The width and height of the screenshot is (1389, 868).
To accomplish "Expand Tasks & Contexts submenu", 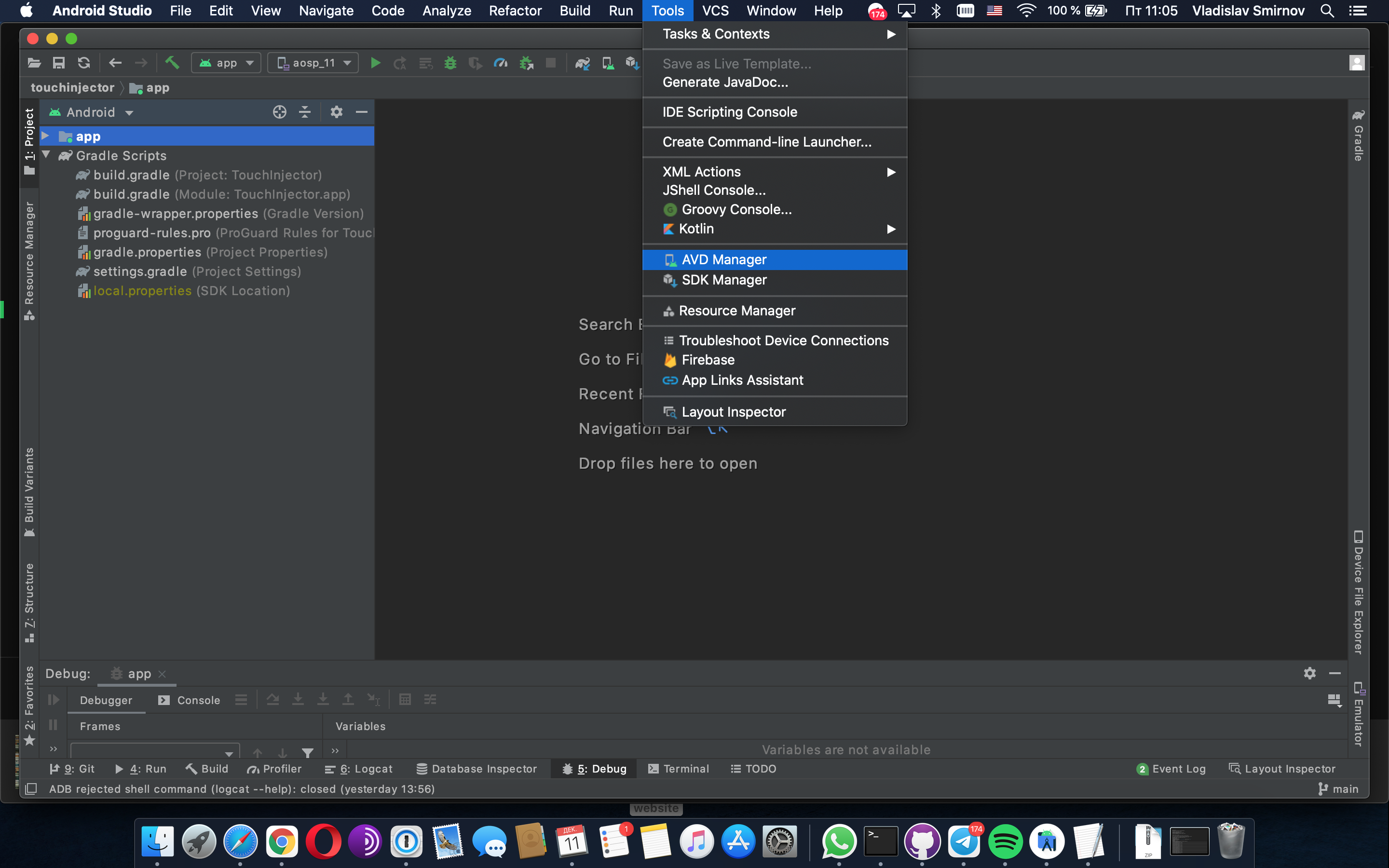I will (775, 34).
